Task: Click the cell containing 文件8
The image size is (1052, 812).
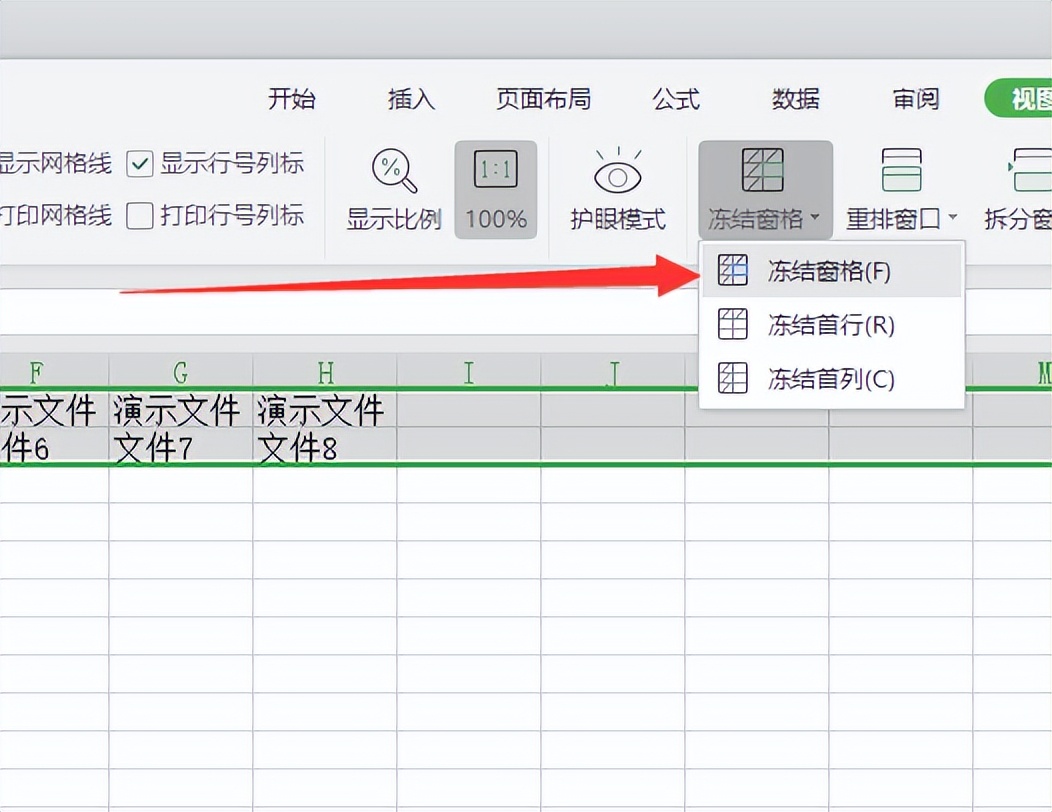Action: tap(325, 446)
